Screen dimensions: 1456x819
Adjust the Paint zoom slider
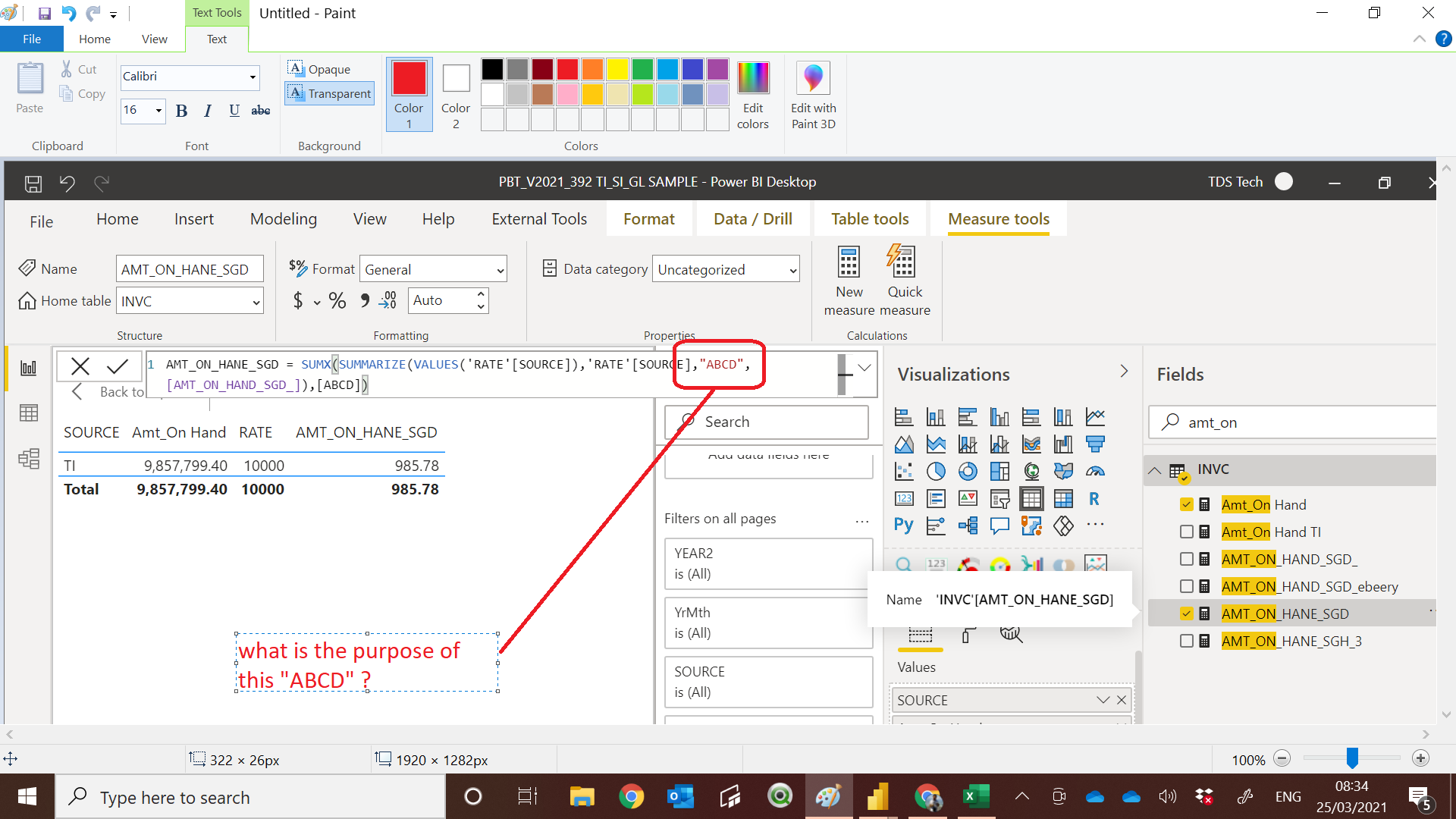(x=1352, y=758)
